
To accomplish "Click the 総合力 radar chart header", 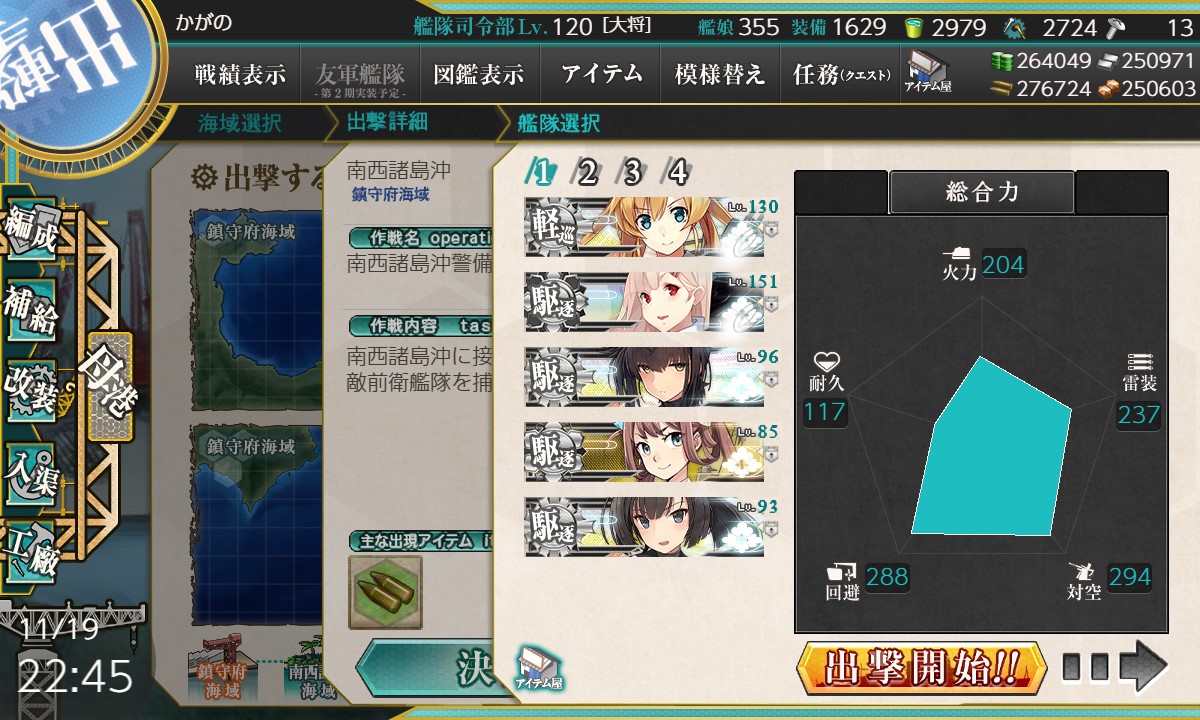I will tap(982, 193).
